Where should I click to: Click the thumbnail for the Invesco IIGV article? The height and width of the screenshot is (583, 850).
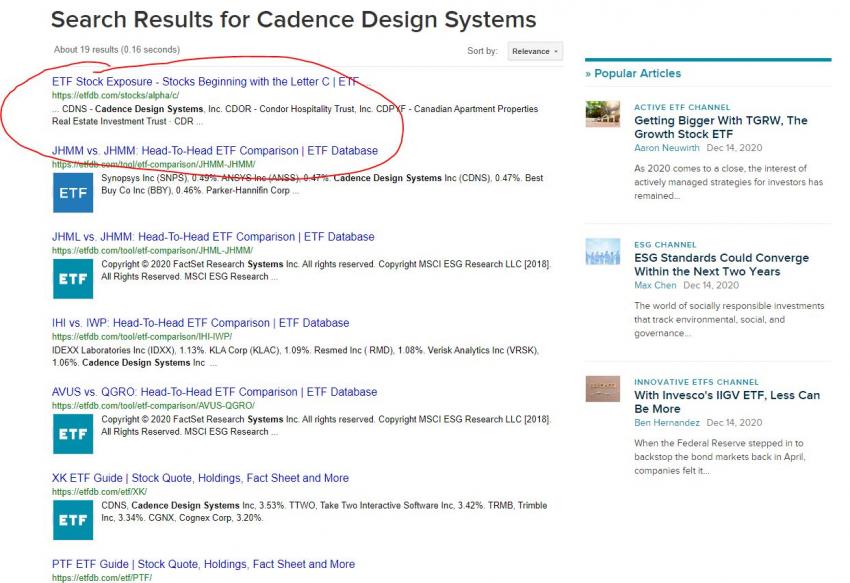pos(603,389)
